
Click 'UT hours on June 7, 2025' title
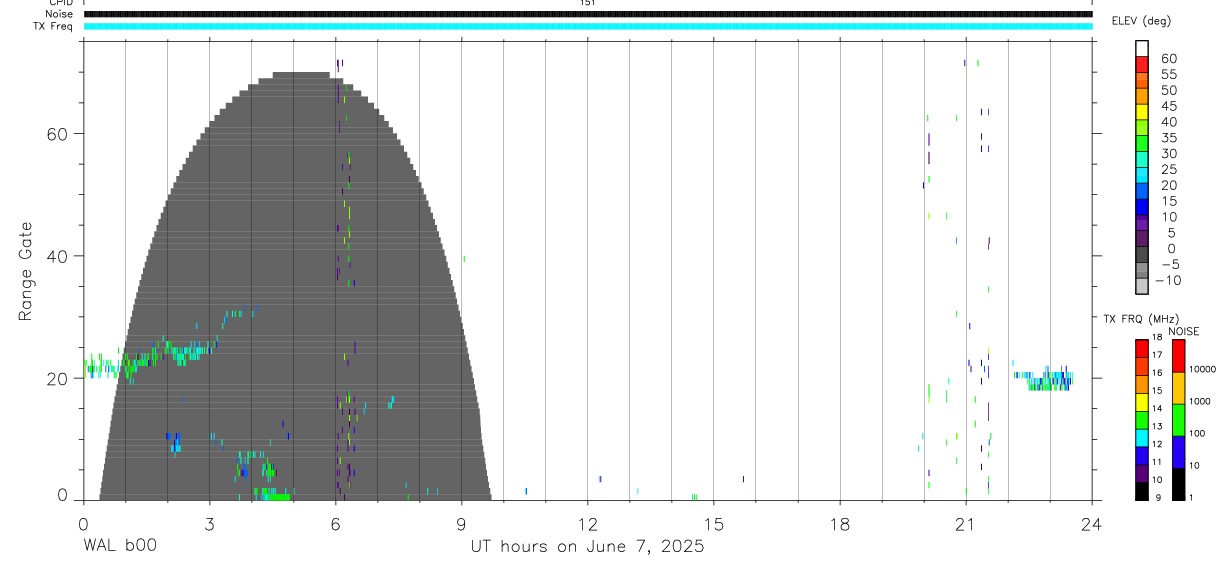[x=588, y=547]
